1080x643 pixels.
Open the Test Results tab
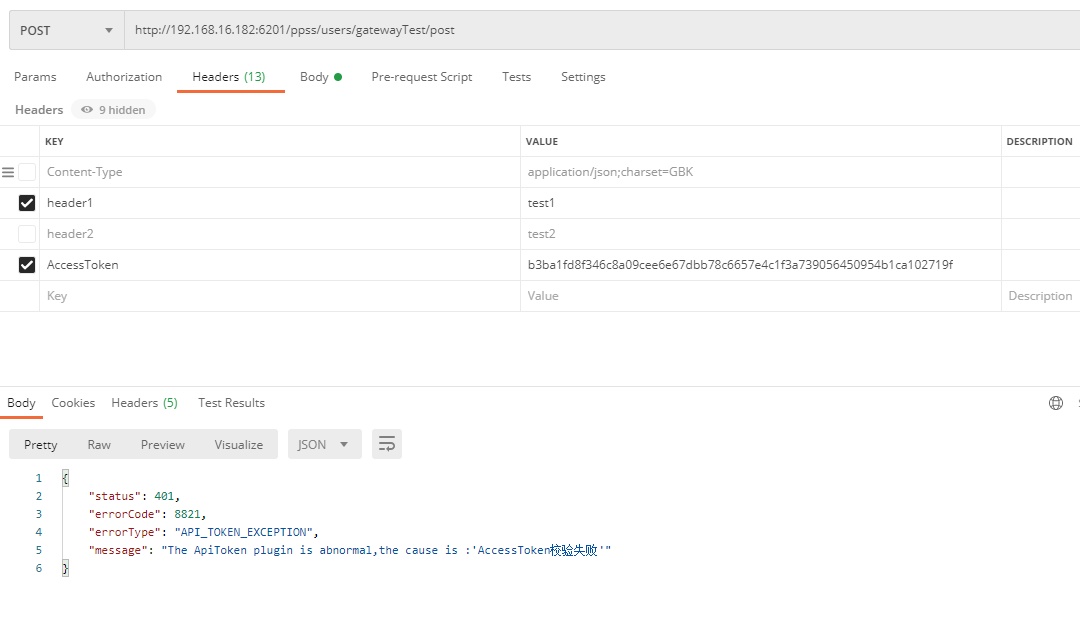pos(231,403)
